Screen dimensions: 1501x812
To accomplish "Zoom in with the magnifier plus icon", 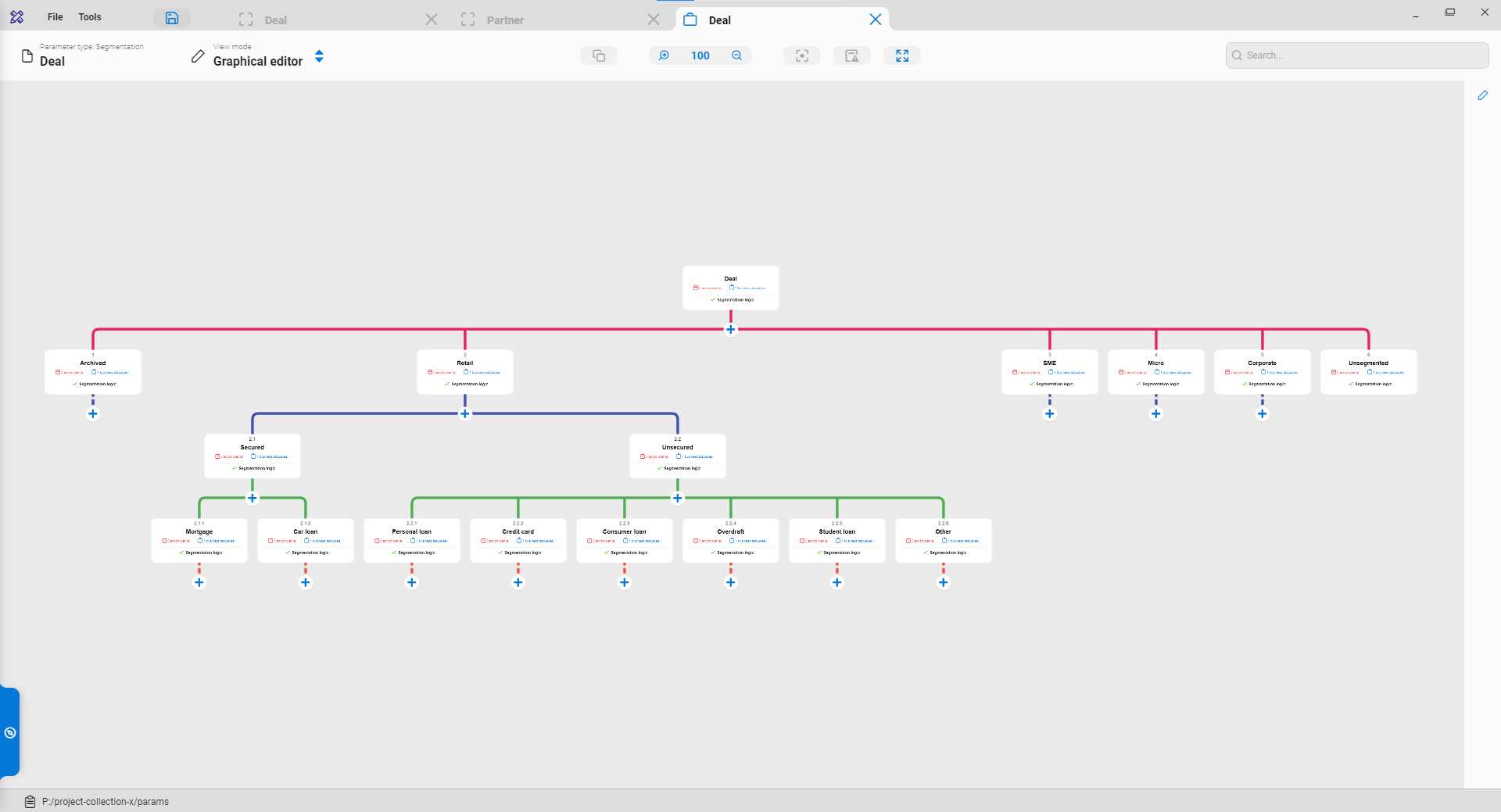I will (x=663, y=55).
